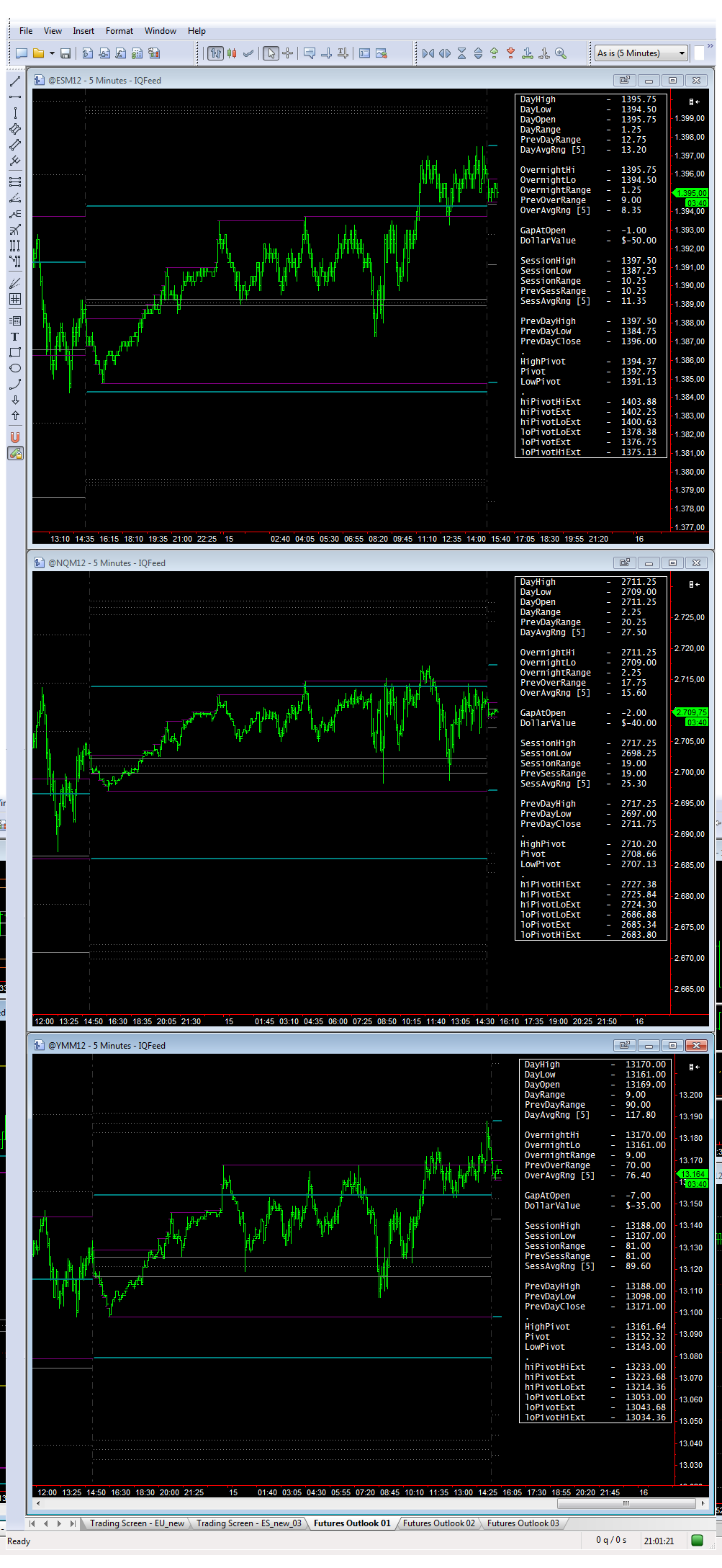Collapse the status panel in @YMM12 chart
This screenshot has width=722, height=1568.
694,1067
